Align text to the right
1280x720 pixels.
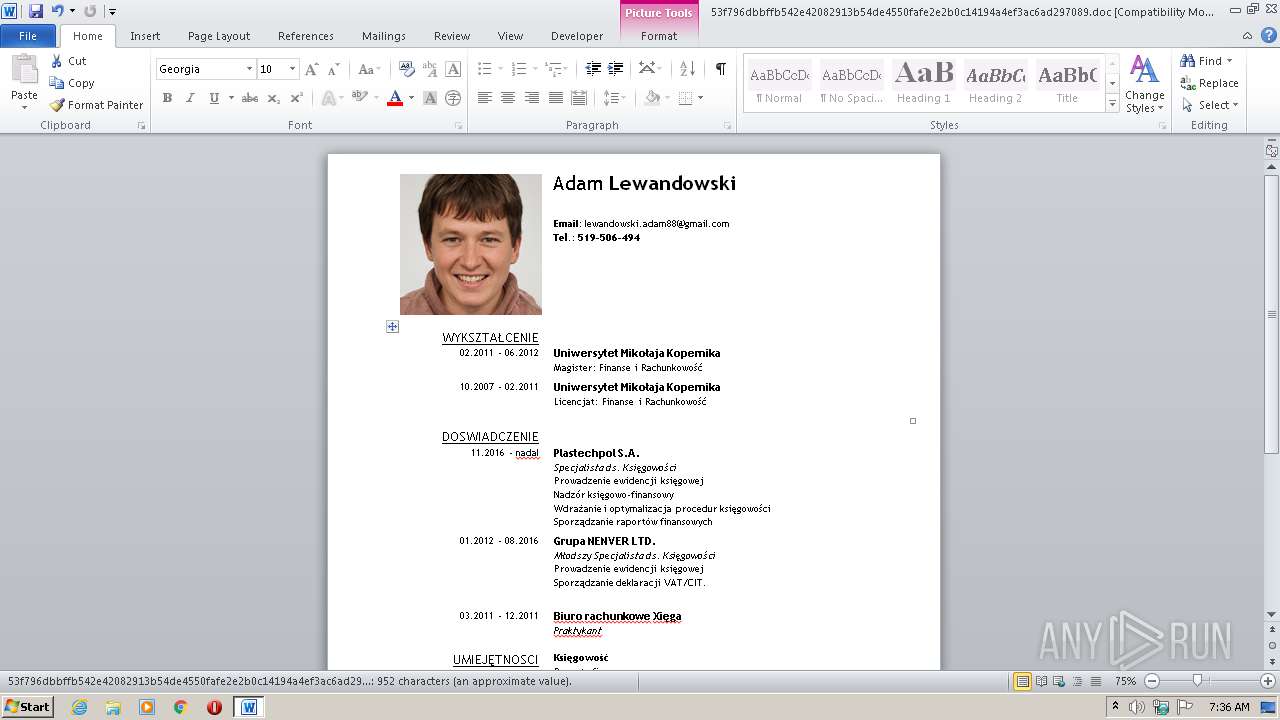pos(532,98)
